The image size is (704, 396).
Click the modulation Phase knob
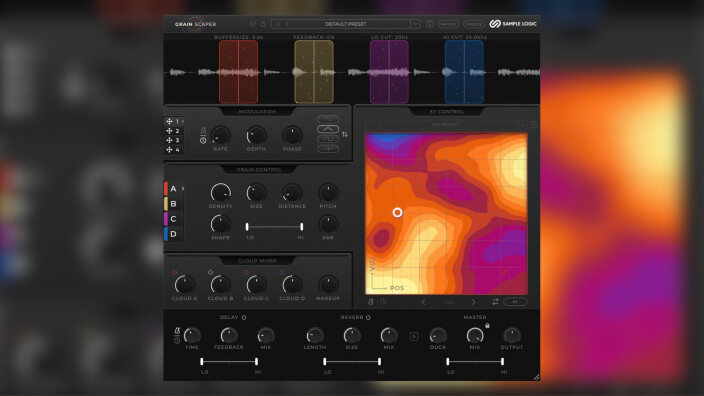coord(292,135)
